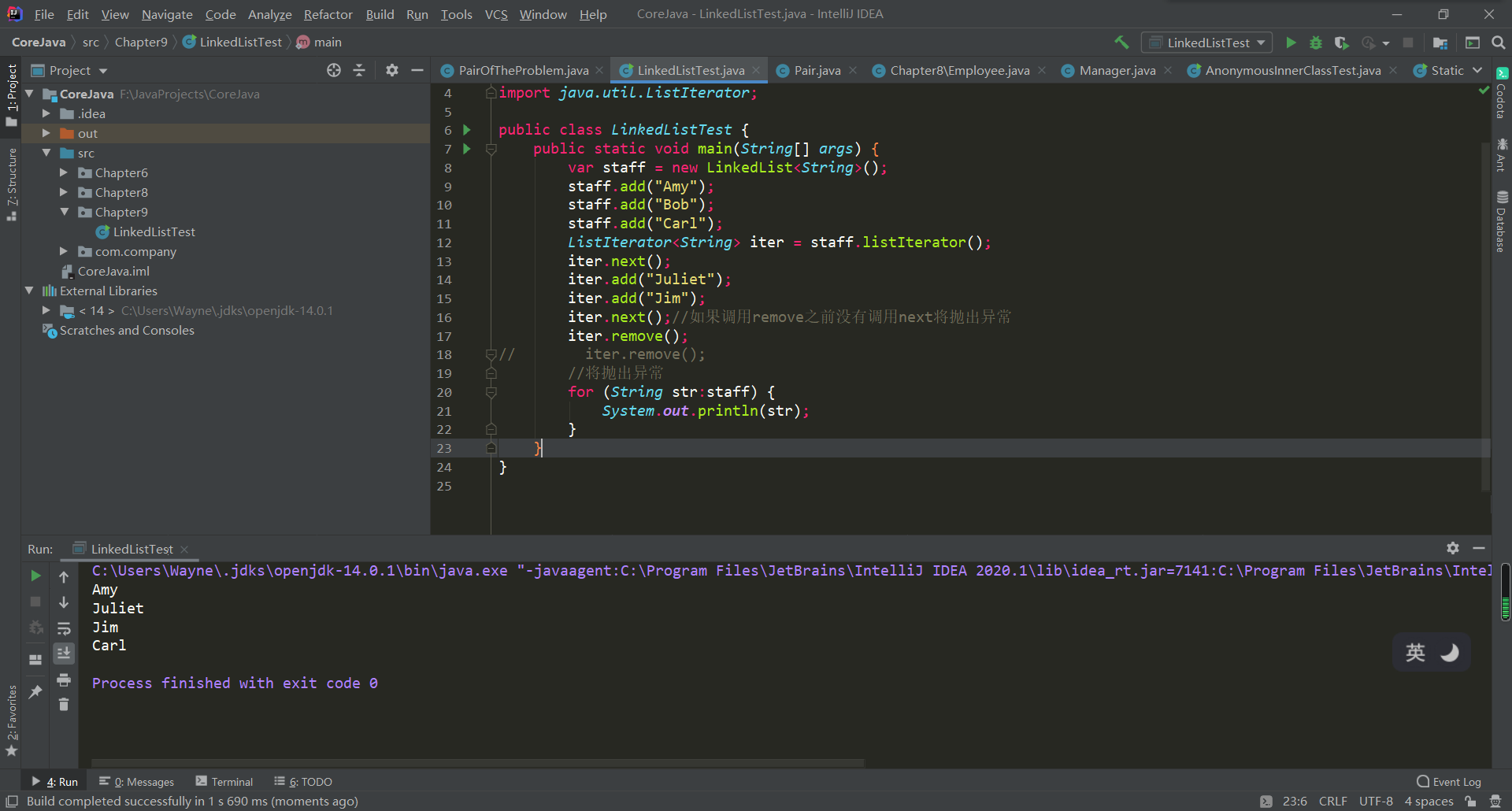The height and width of the screenshot is (811, 1512).
Task: Expand the Chapter6 package
Action: tap(64, 172)
